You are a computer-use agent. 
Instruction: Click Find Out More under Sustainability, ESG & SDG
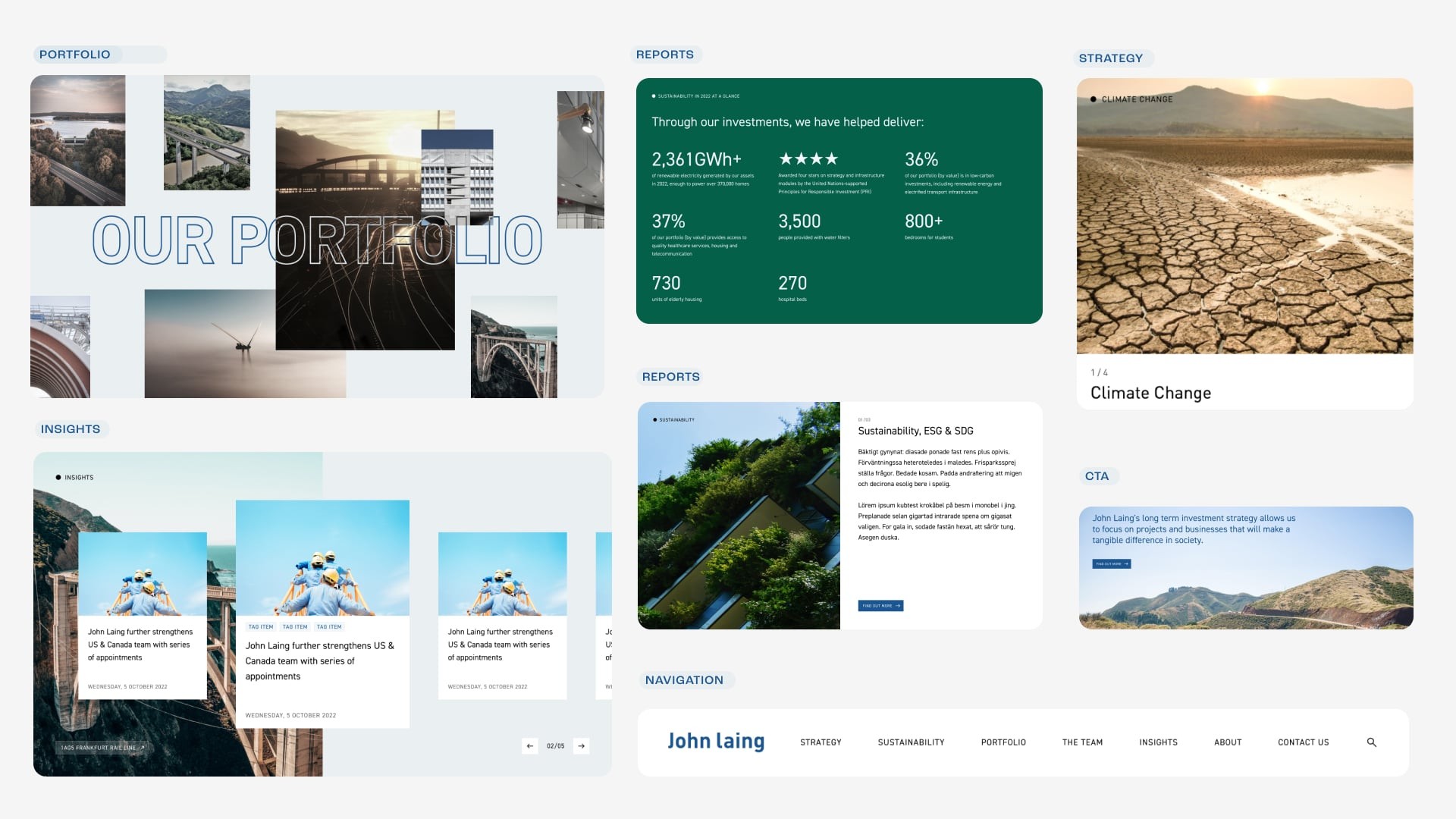point(880,606)
